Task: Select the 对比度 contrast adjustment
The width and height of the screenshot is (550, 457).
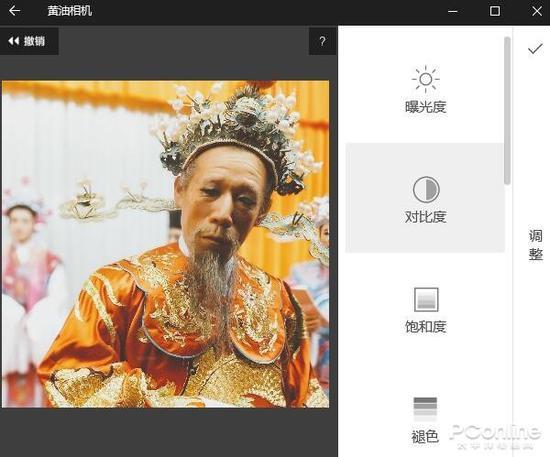Action: (425, 198)
